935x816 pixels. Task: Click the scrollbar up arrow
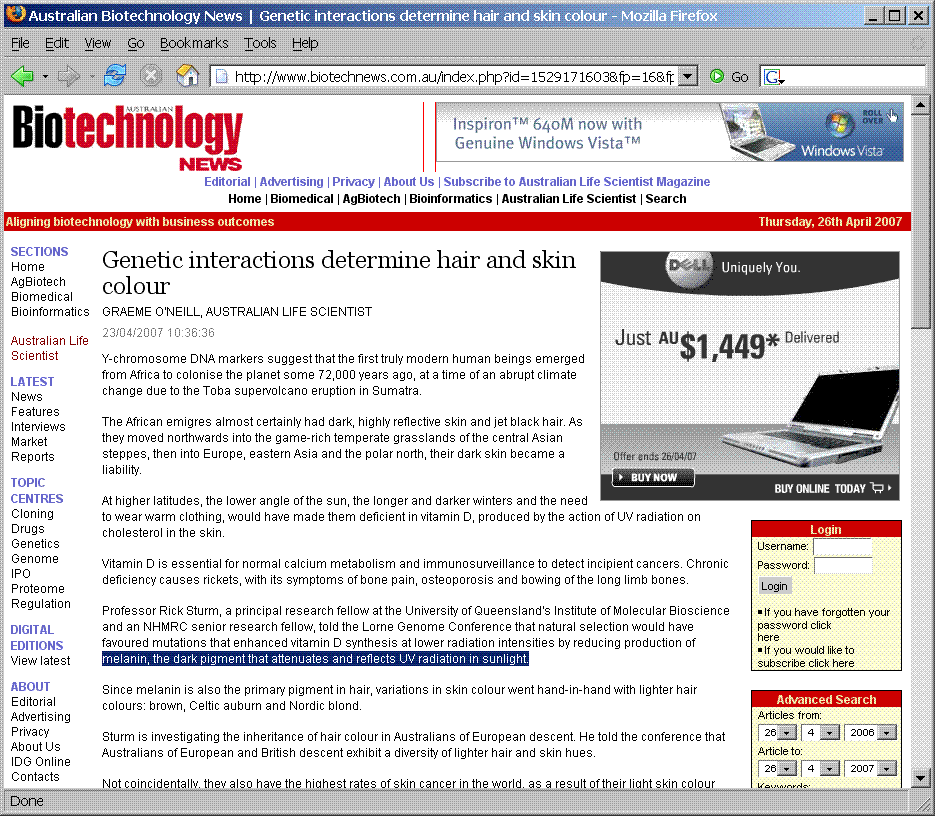click(x=920, y=105)
